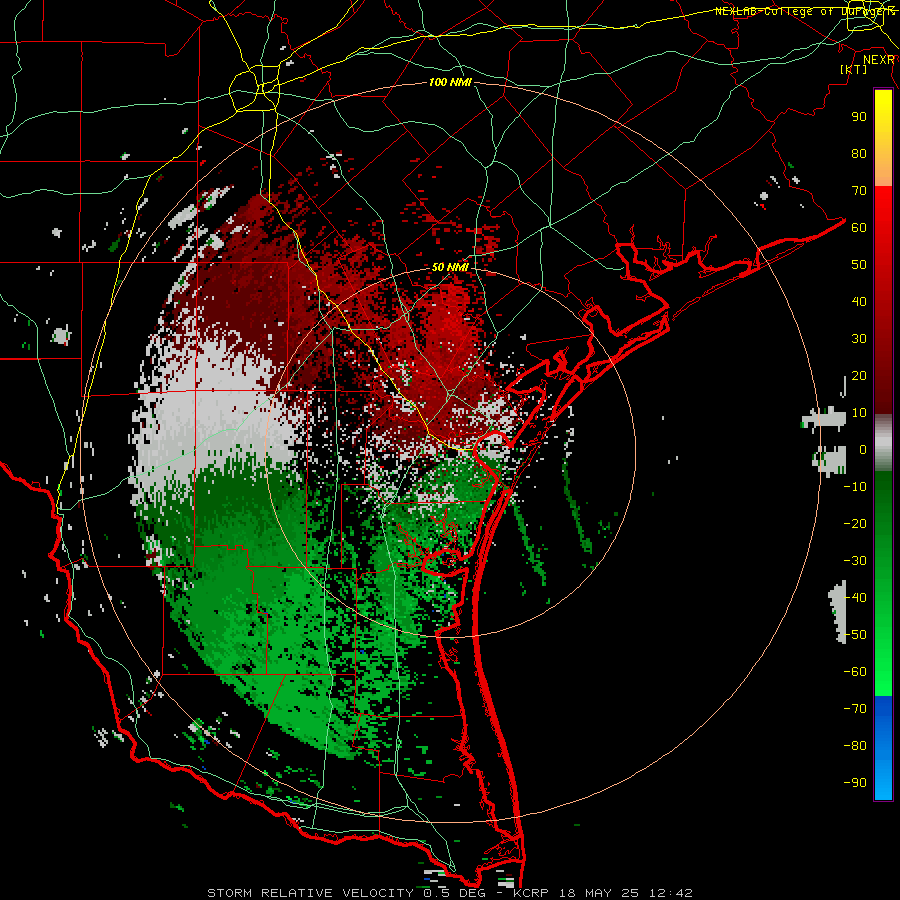Image resolution: width=900 pixels, height=900 pixels.
Task: Click "STORM RELATIVE VELOCITY" in the bottom caption
Action: tap(310, 893)
